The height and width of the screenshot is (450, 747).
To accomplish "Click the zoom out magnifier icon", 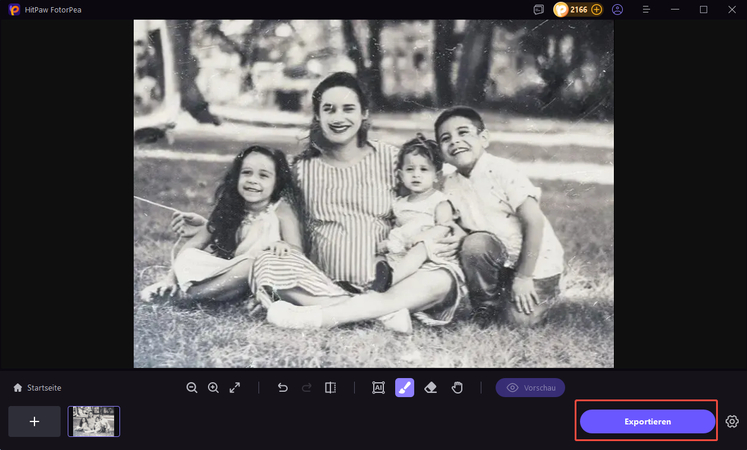I will click(192, 388).
